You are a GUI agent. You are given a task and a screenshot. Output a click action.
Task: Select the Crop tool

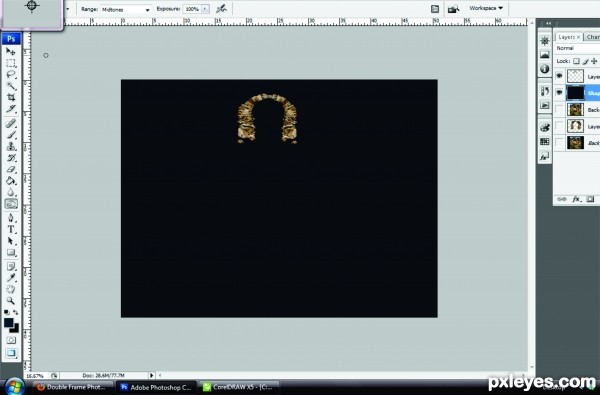pos(11,98)
